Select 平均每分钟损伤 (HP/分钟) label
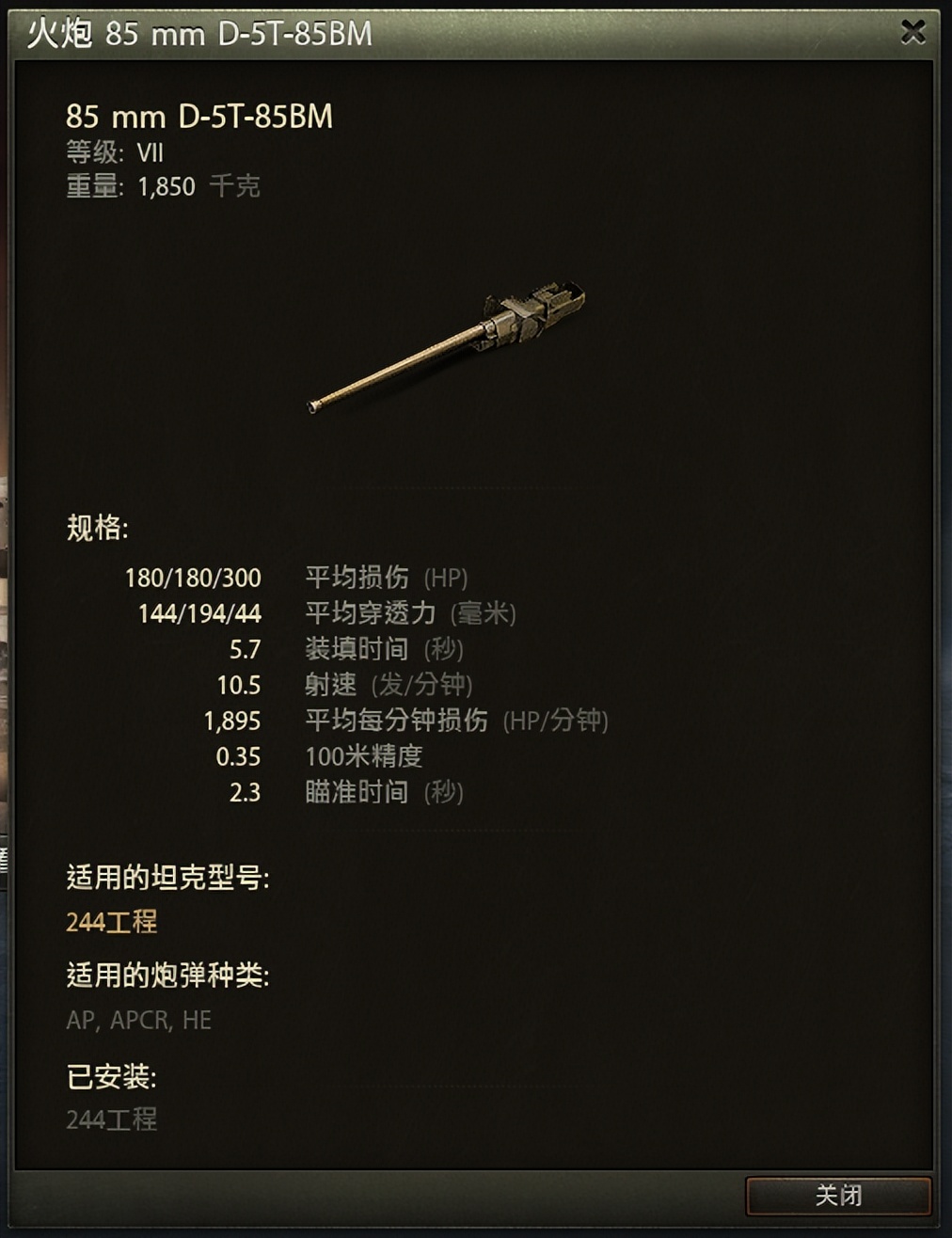This screenshot has height=1238, width=952. pos(456,721)
